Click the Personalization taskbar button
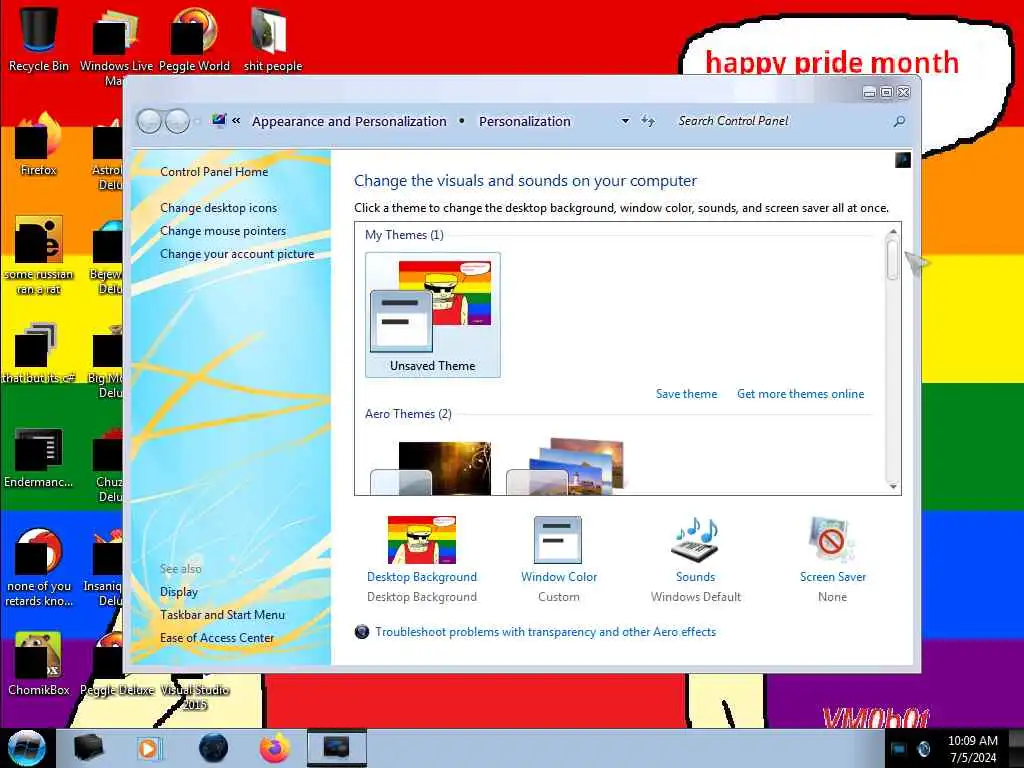 [x=336, y=748]
